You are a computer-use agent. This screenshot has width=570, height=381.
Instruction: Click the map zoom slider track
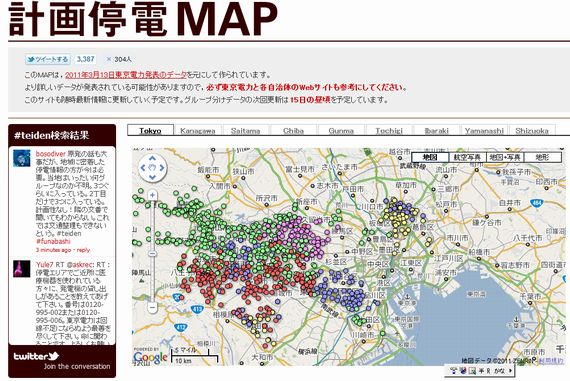153,251
